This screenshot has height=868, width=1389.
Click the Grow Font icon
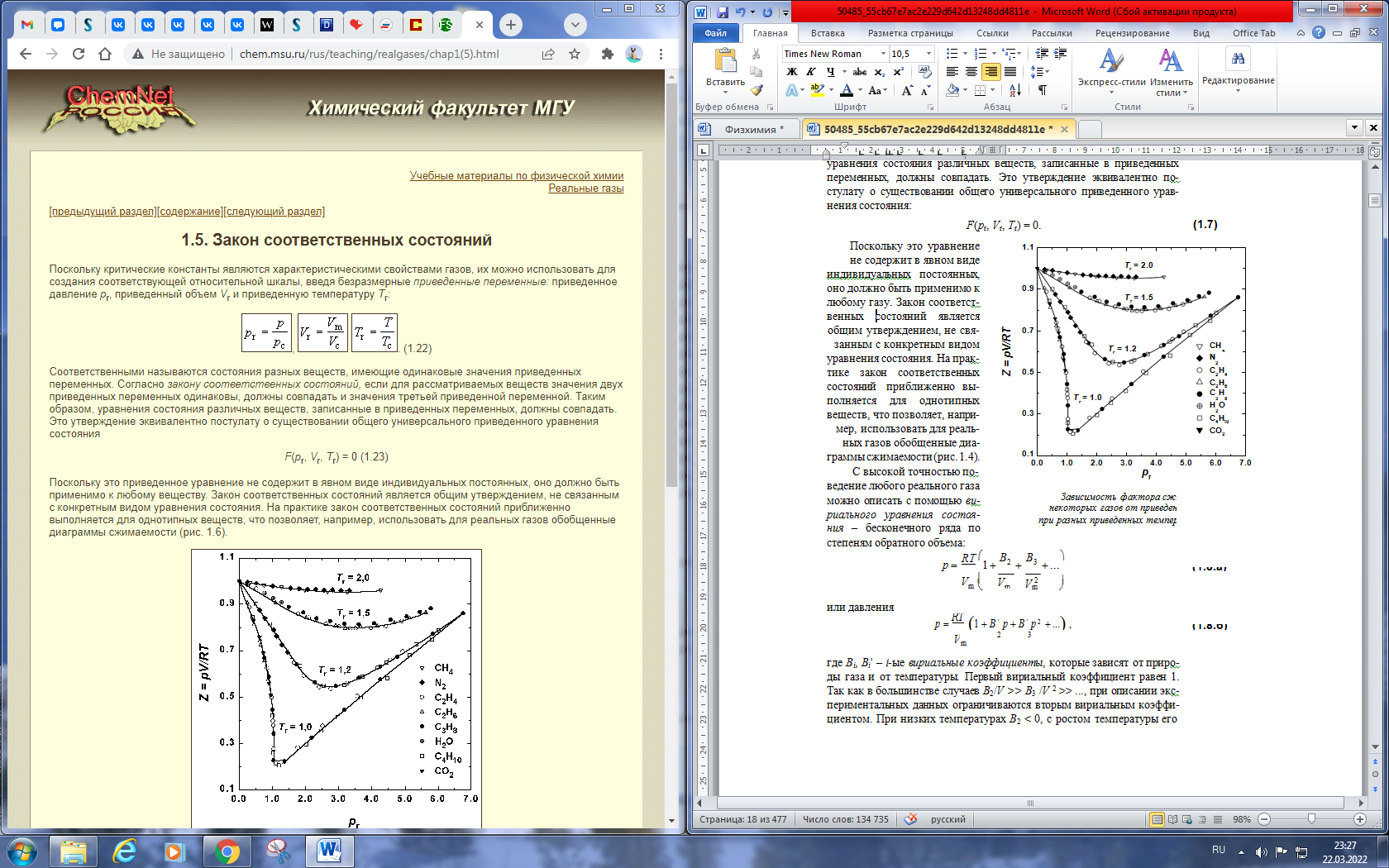point(907,90)
